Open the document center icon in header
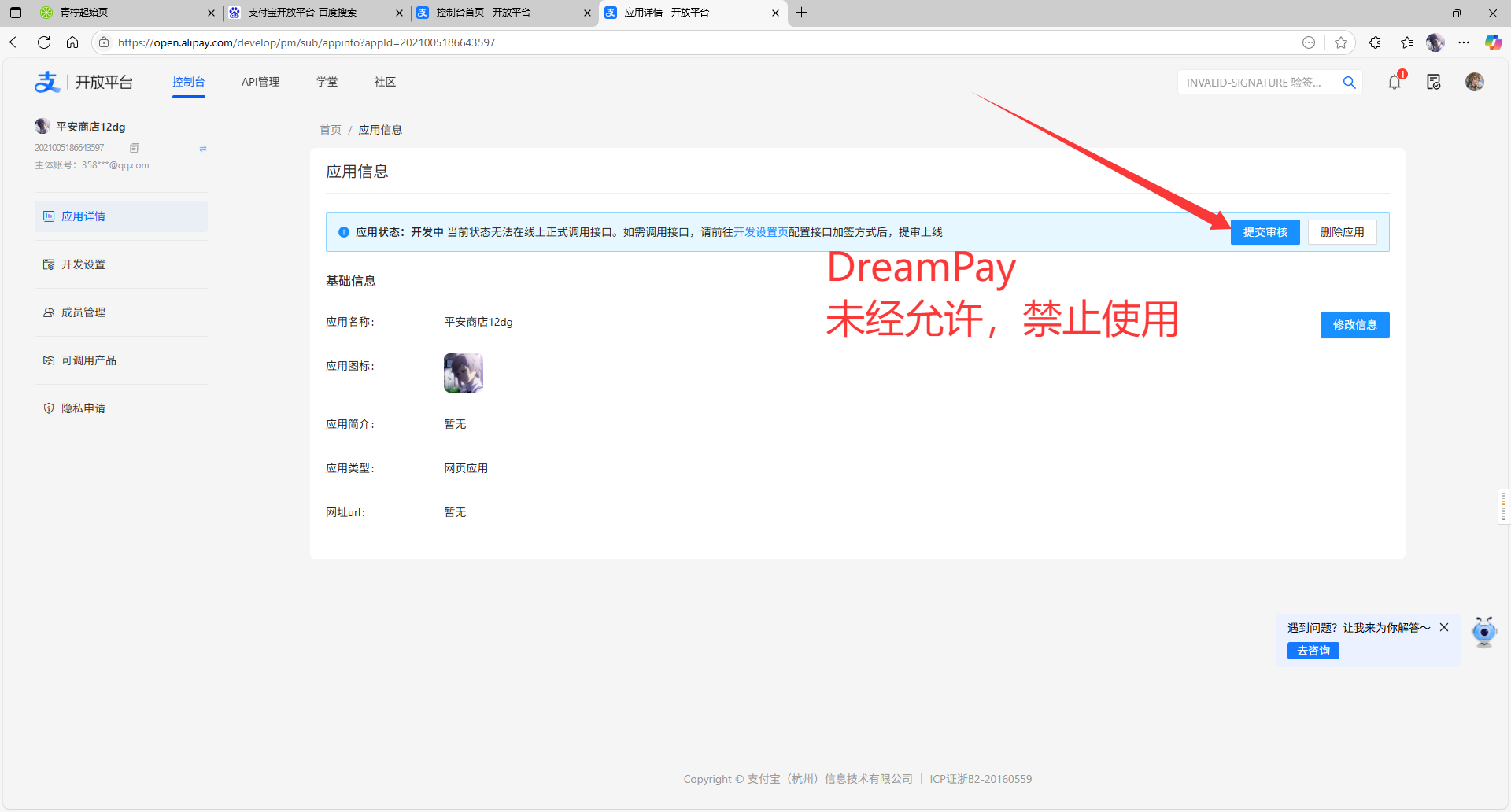 (x=1433, y=83)
